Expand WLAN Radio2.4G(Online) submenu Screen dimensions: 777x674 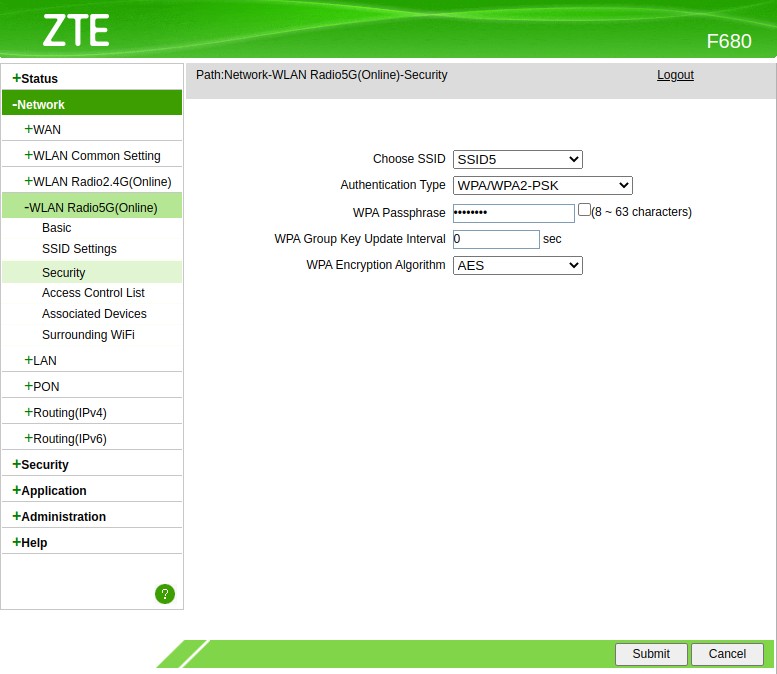(x=98, y=181)
